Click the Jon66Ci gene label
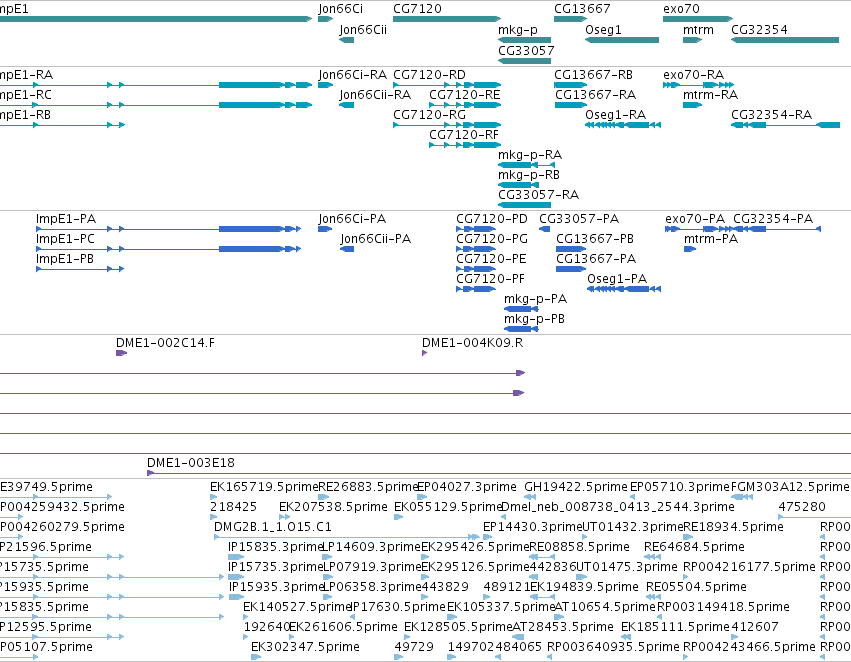 pos(340,9)
